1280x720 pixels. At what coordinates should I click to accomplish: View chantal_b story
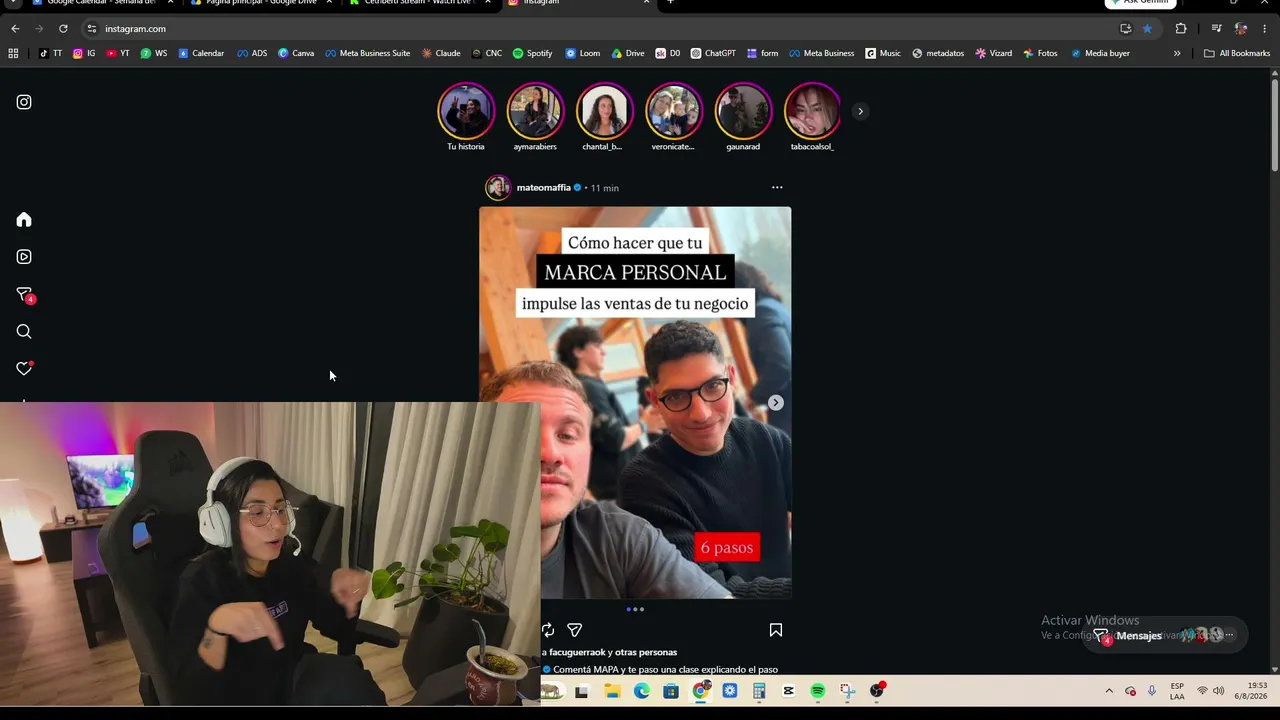coord(604,117)
